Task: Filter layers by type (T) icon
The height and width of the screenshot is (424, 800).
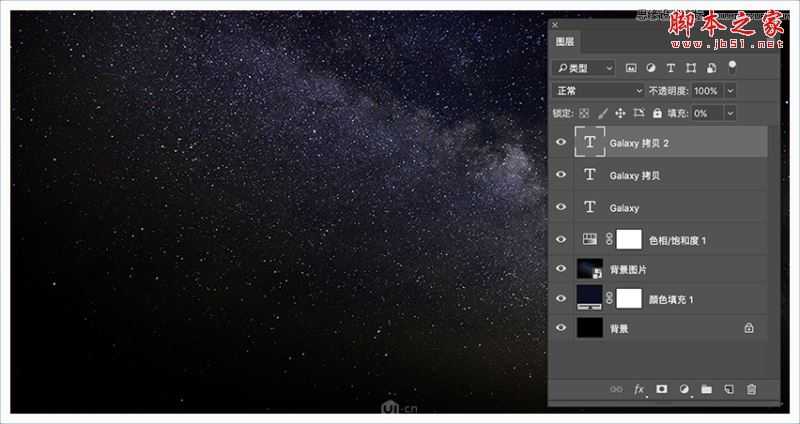Action: 671,68
